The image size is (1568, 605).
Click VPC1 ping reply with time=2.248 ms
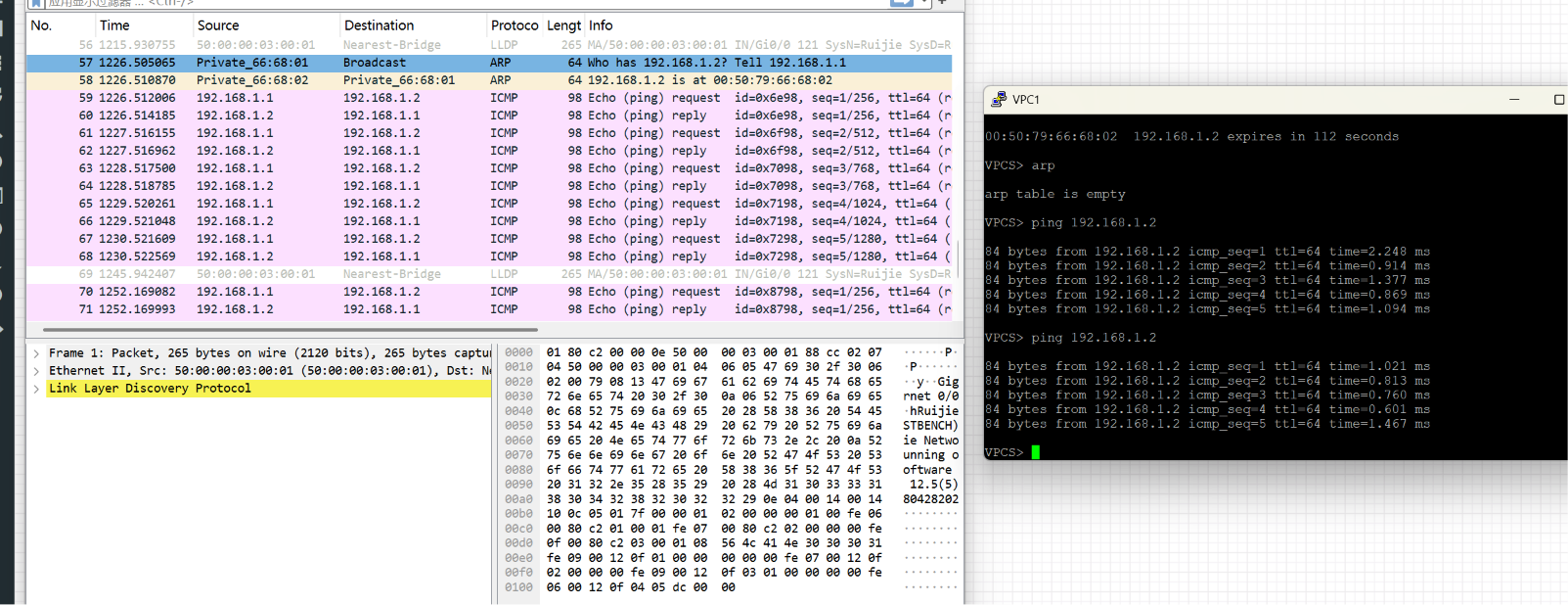tap(1207, 252)
